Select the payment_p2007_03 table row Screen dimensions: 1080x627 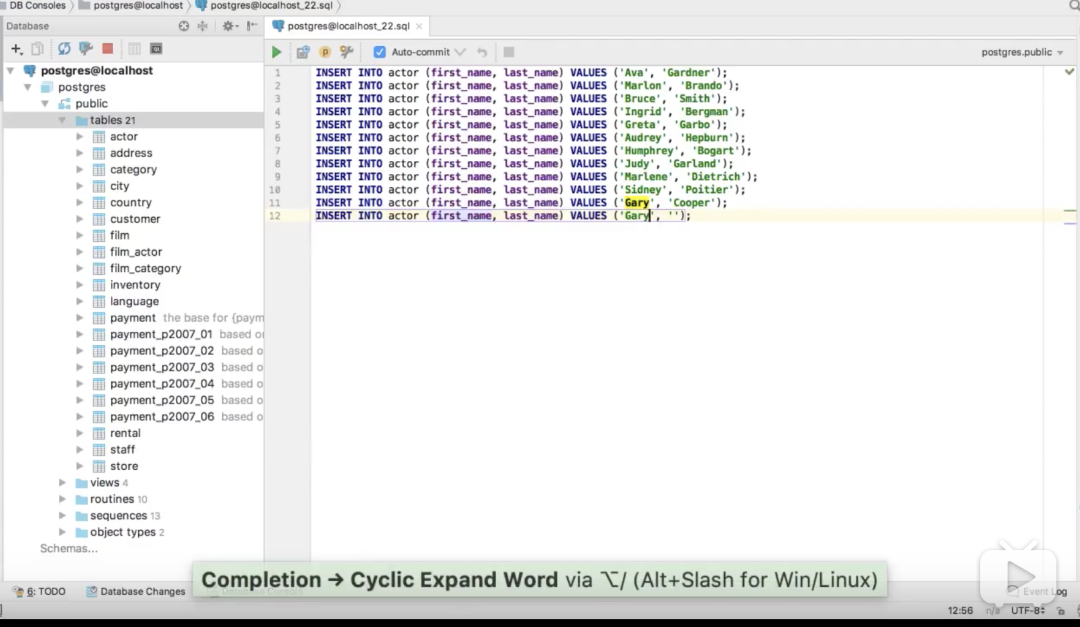pos(134,367)
